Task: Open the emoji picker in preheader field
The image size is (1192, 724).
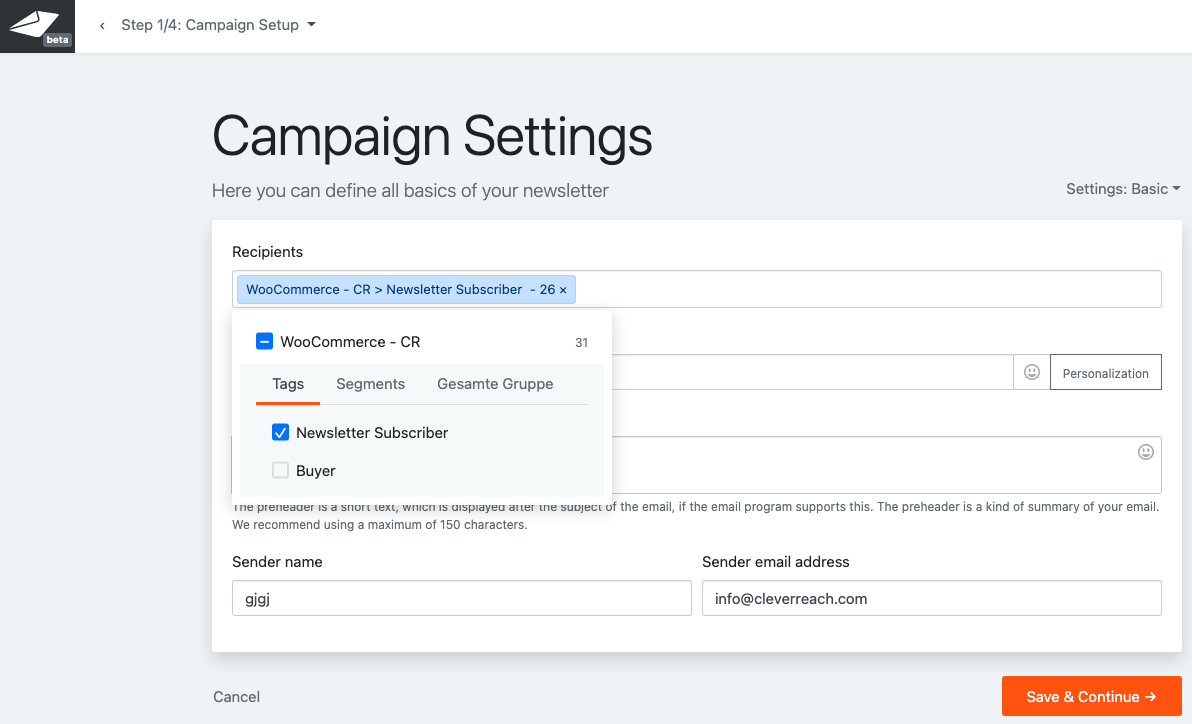Action: [x=1145, y=452]
